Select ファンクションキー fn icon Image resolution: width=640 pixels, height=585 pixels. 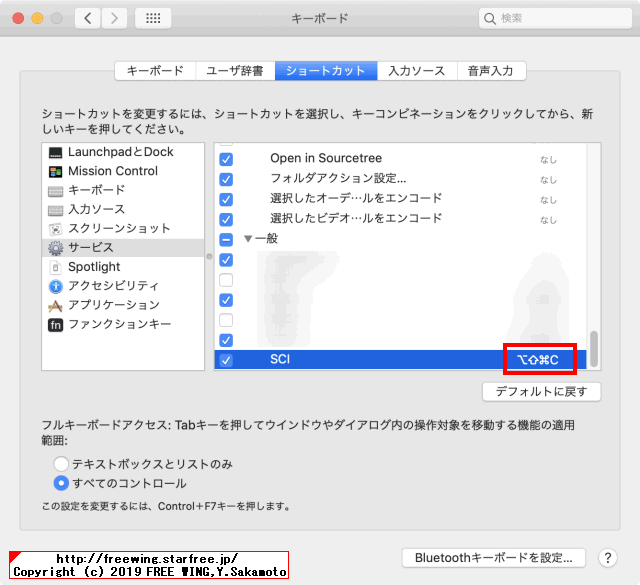[56, 325]
